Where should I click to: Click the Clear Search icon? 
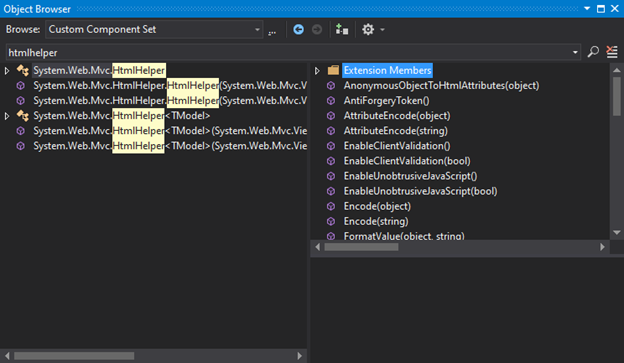point(612,52)
